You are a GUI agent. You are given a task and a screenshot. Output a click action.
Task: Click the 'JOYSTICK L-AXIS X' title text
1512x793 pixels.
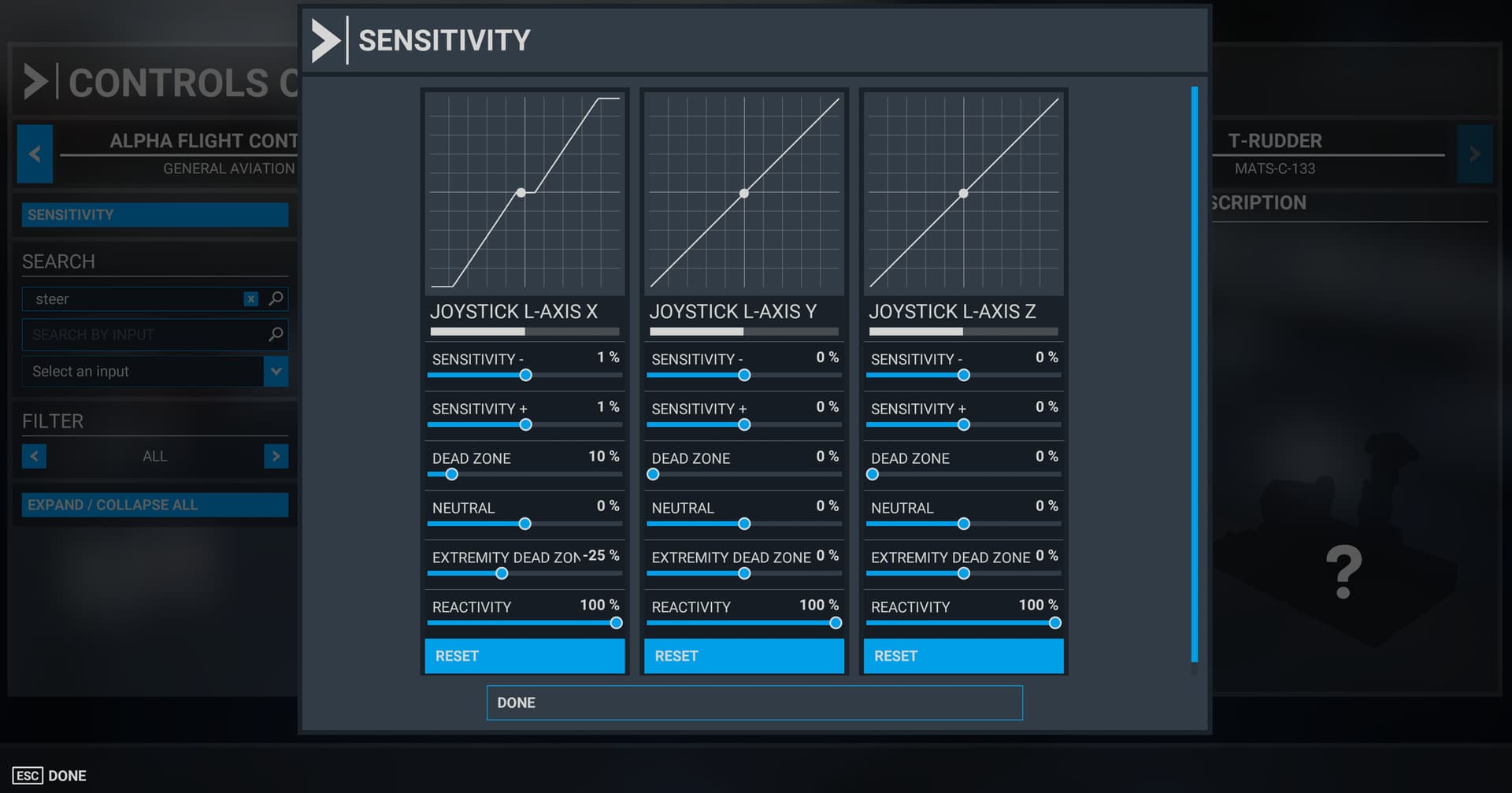click(x=514, y=312)
